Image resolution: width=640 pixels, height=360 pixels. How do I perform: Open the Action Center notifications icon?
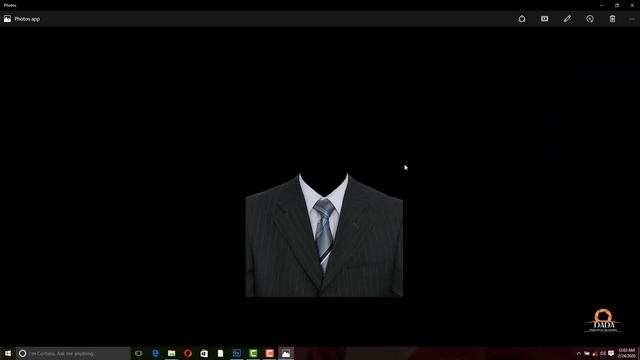pyautogui.click(x=611, y=353)
